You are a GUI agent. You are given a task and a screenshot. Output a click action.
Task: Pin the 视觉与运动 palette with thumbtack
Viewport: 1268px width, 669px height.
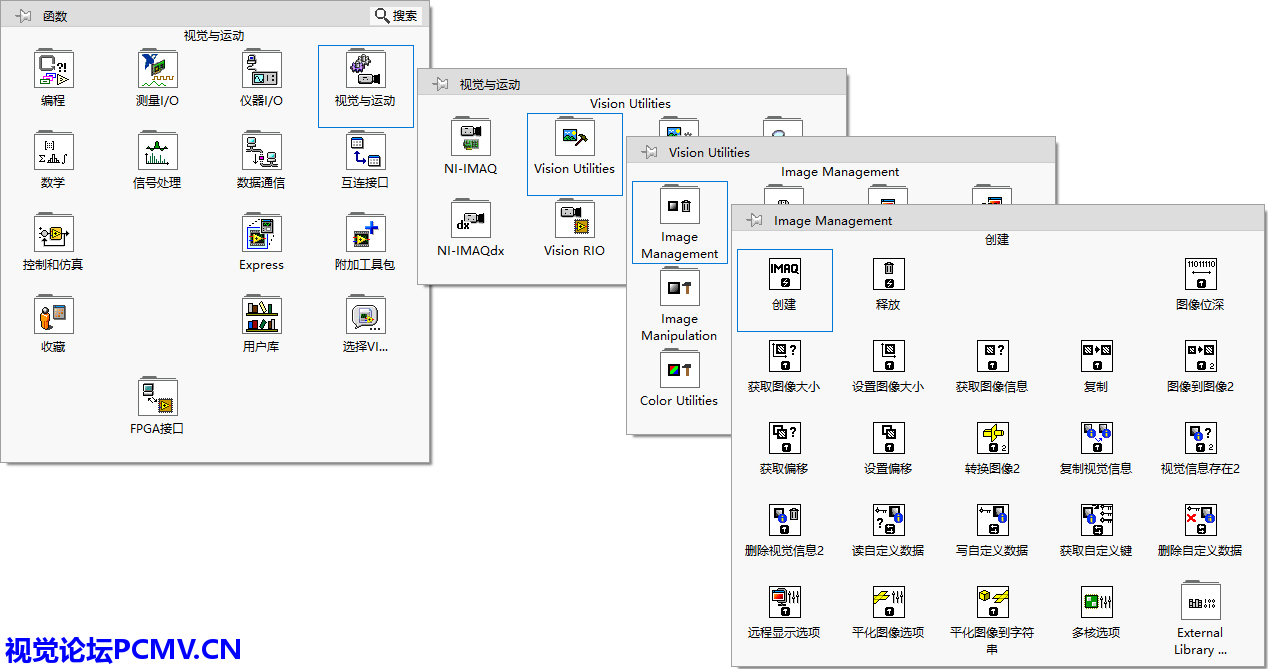coord(440,84)
